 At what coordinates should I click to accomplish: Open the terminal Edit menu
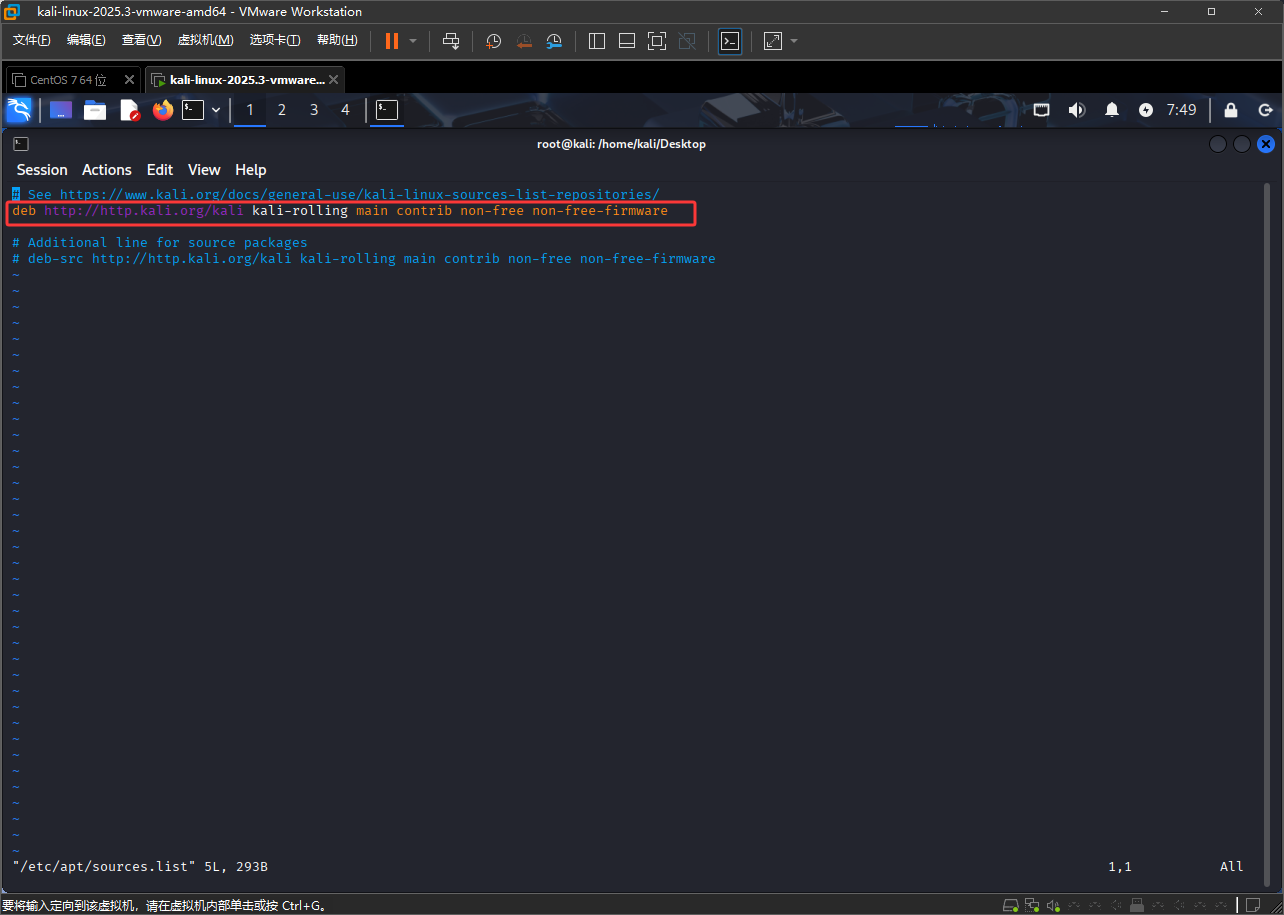coord(160,170)
